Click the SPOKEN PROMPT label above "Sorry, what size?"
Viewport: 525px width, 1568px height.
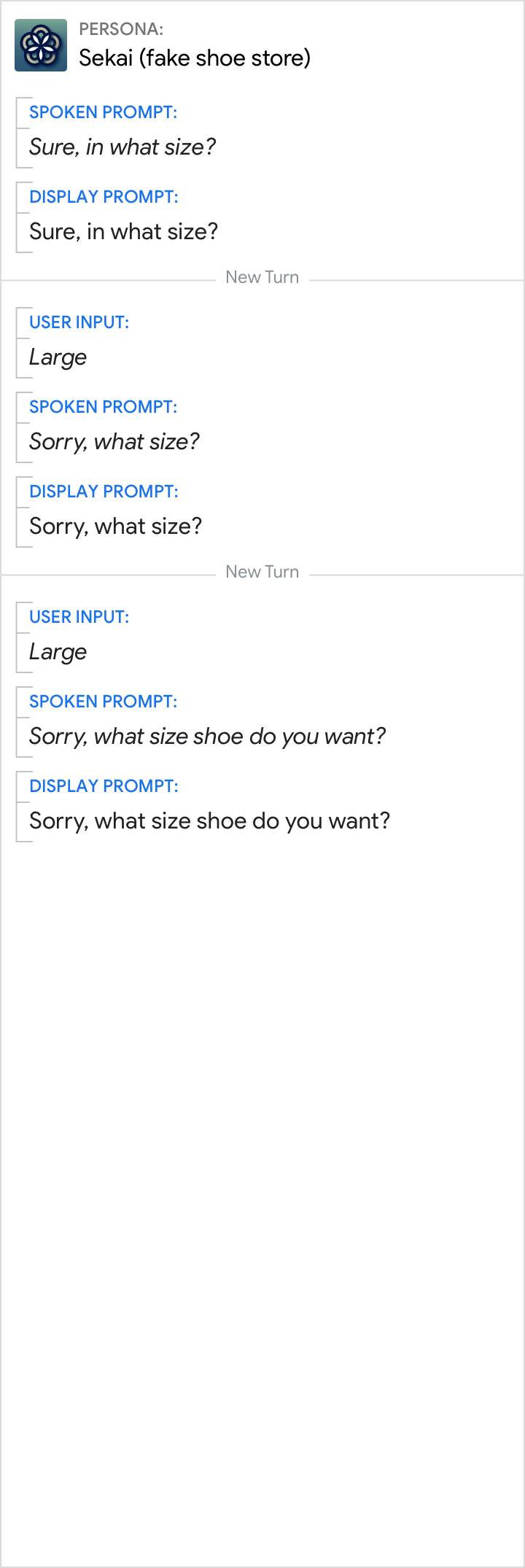point(103,407)
